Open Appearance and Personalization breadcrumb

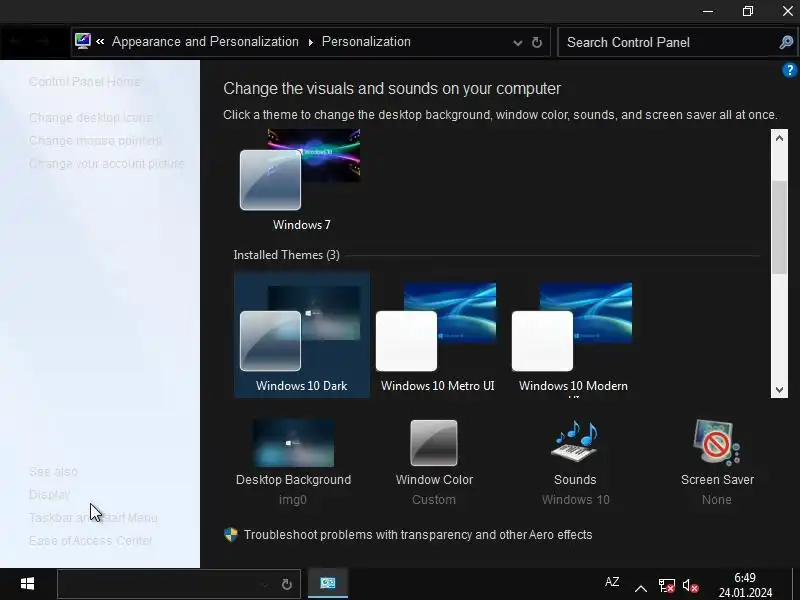[205, 42]
